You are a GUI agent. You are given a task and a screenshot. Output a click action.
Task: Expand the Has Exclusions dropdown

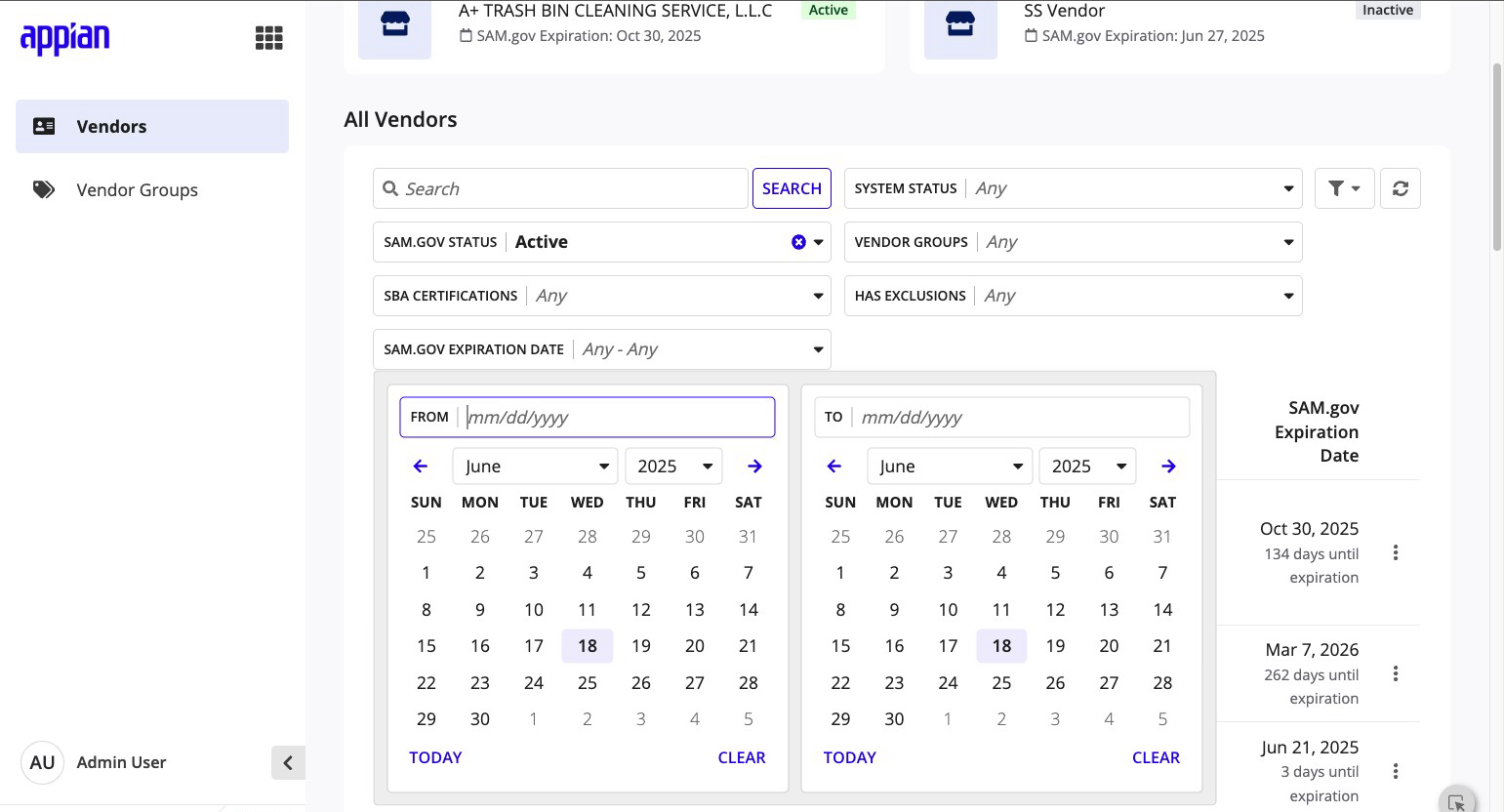pyautogui.click(x=1073, y=296)
